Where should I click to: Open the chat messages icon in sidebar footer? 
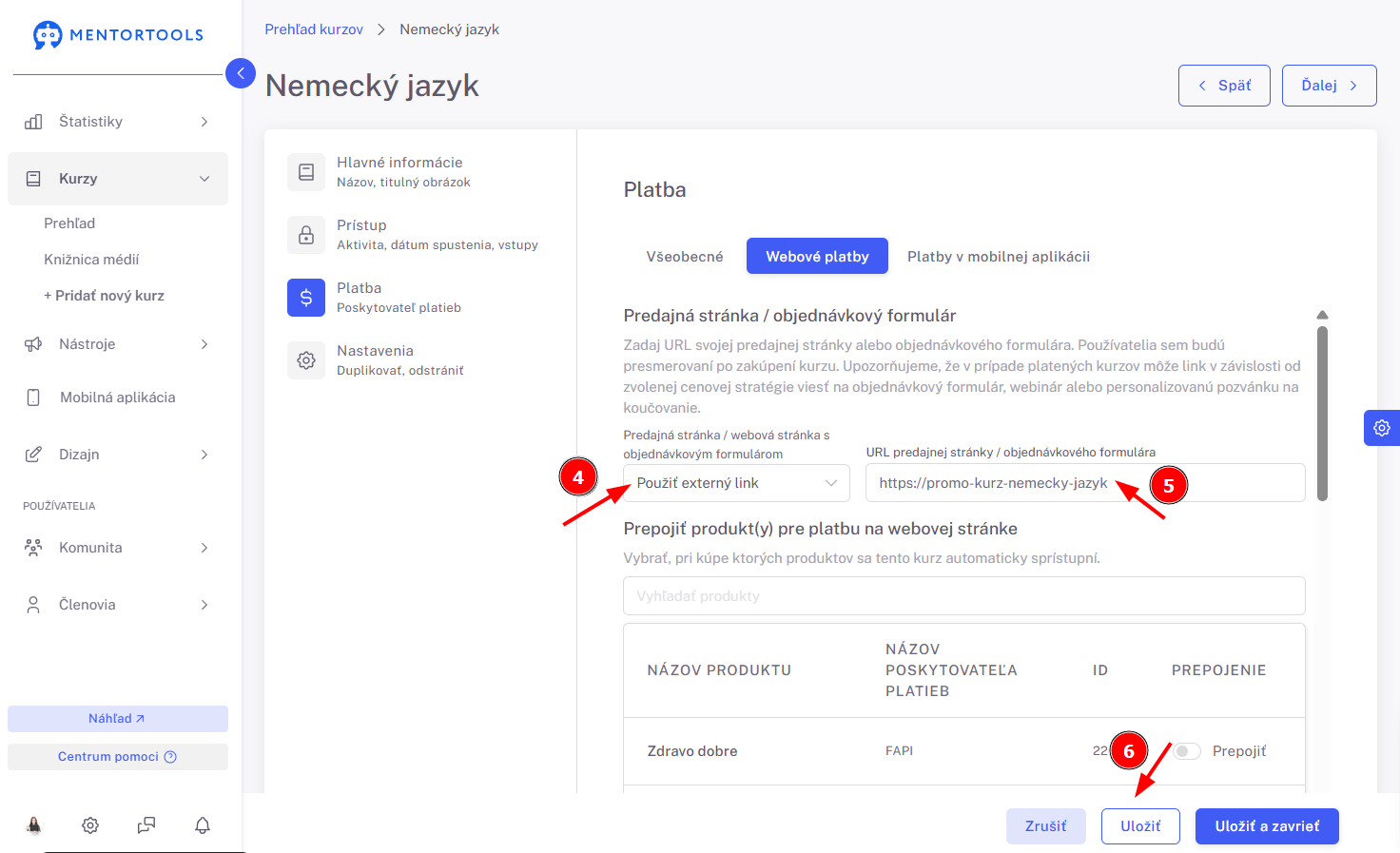146,825
